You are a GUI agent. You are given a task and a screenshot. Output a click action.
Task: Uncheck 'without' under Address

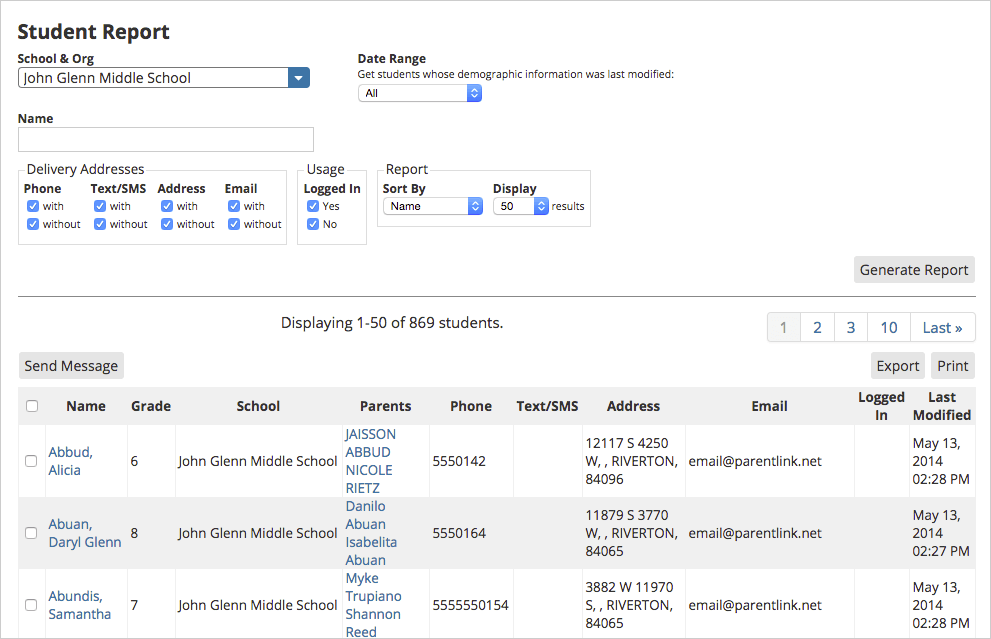[x=166, y=224]
